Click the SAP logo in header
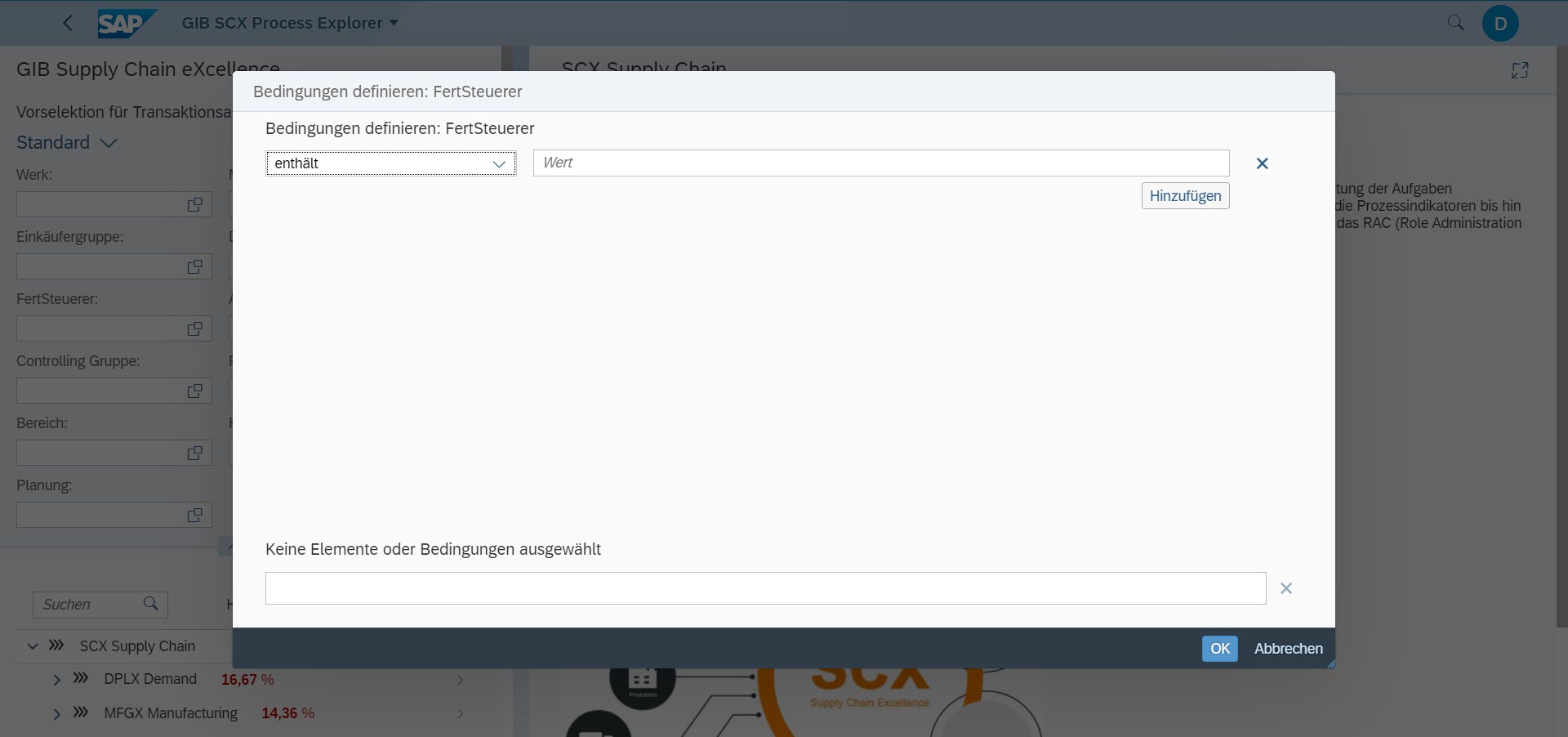1568x737 pixels. pyautogui.click(x=126, y=23)
